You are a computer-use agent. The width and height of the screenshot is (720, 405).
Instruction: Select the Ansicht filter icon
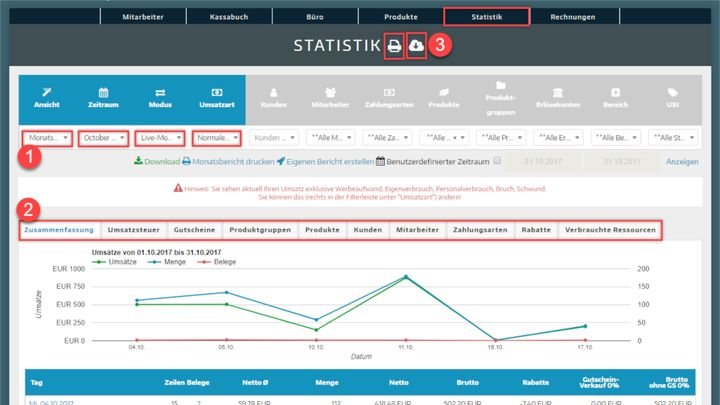(x=46, y=92)
